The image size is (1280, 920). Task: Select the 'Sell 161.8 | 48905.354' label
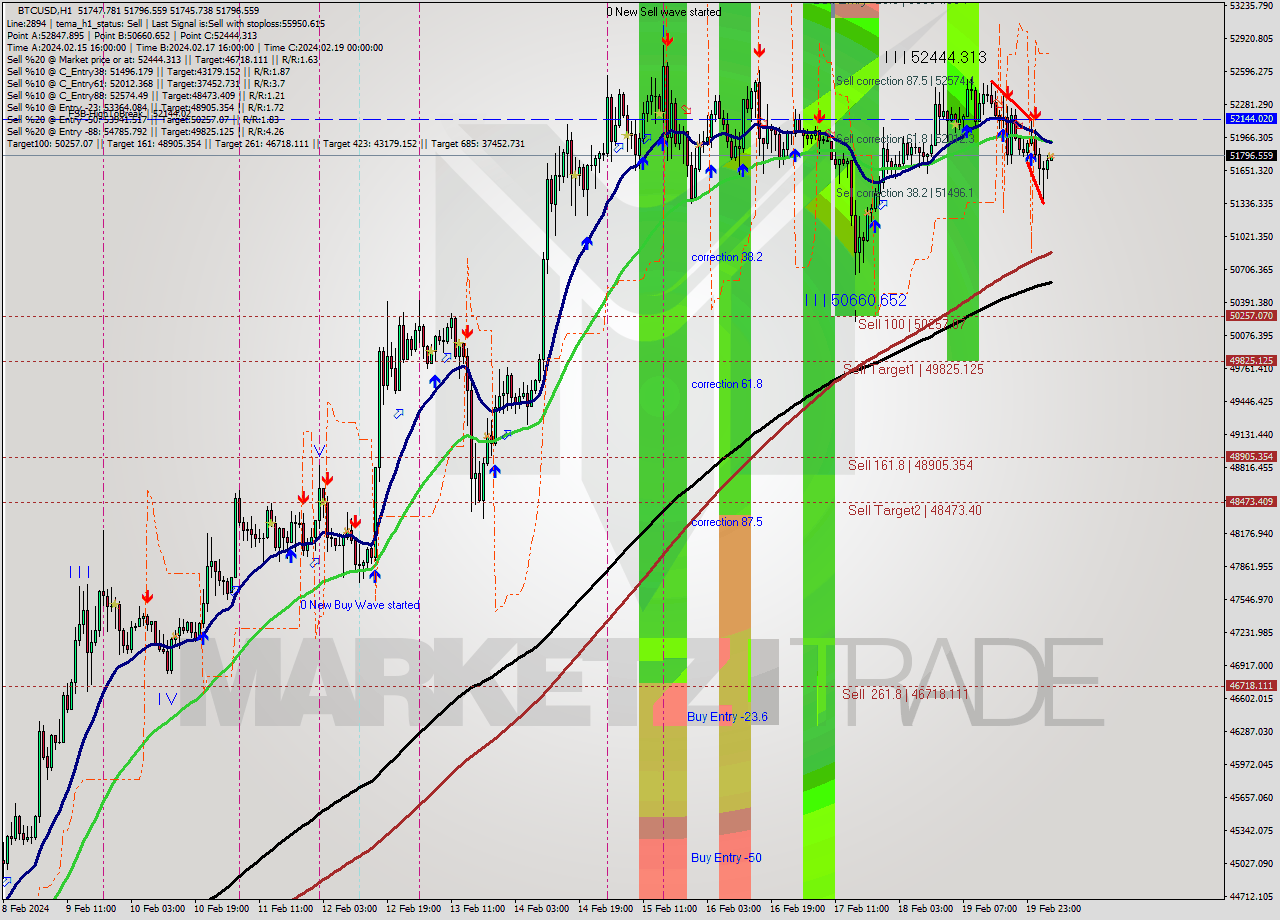point(910,465)
